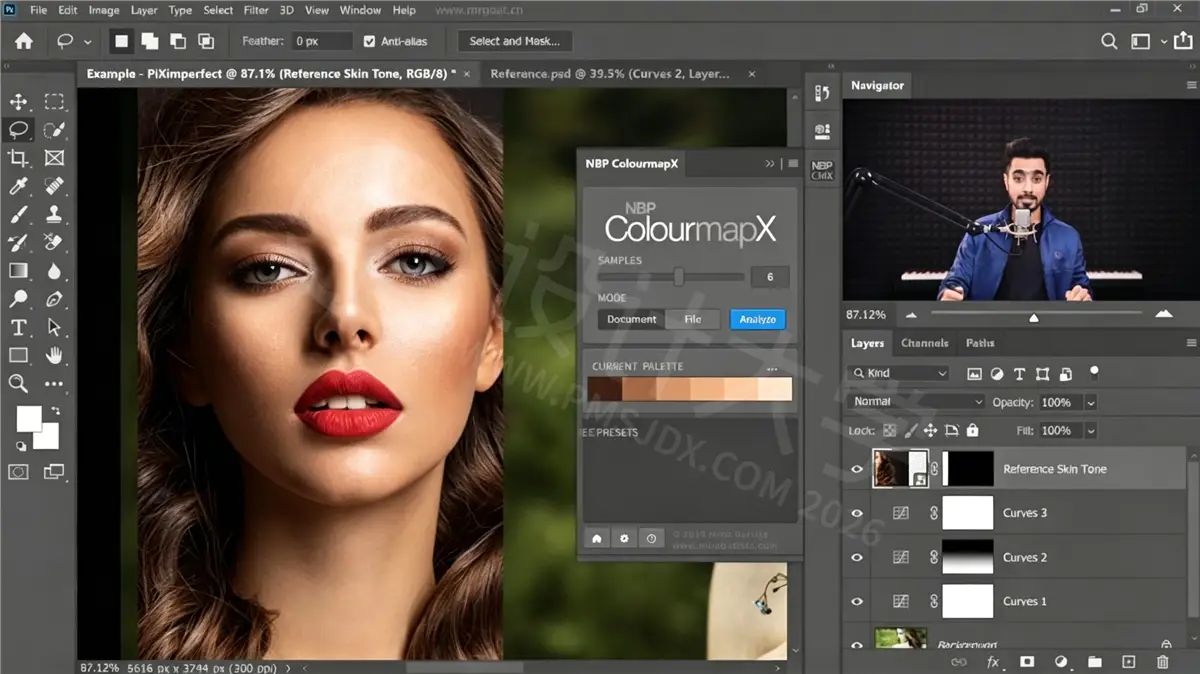Select the Clone Stamp tool
Screen dimensions: 1200x674
click(x=54, y=214)
